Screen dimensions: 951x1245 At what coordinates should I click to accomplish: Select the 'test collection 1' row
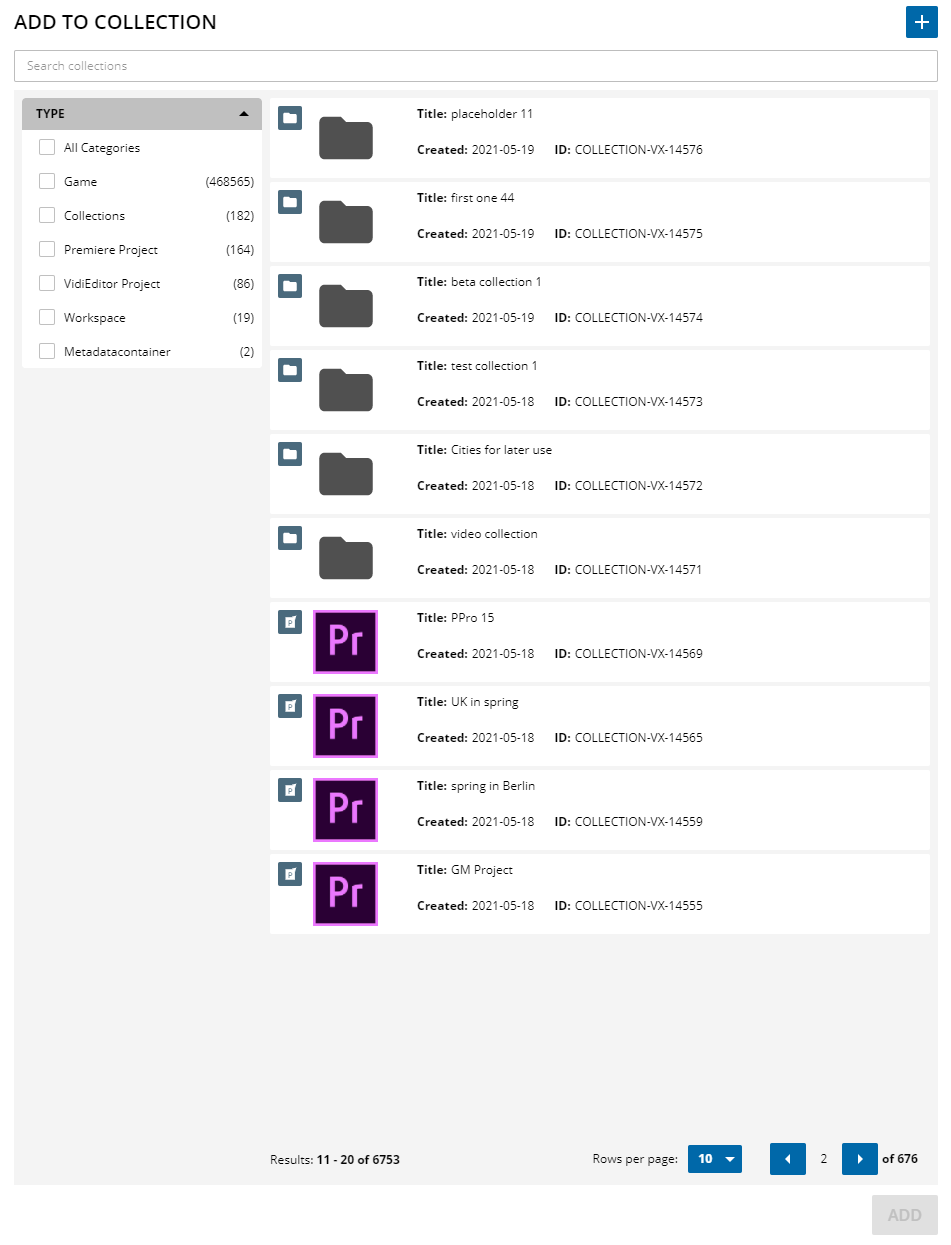click(x=650, y=390)
